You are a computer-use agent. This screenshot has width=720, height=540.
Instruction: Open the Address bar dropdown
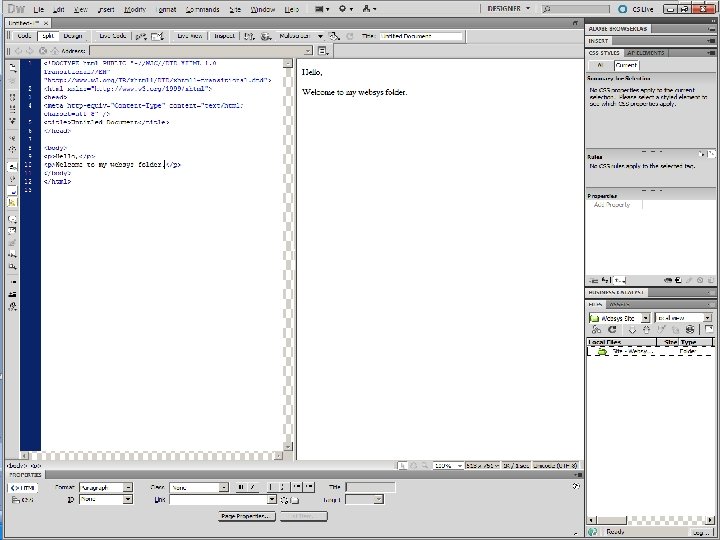308,51
